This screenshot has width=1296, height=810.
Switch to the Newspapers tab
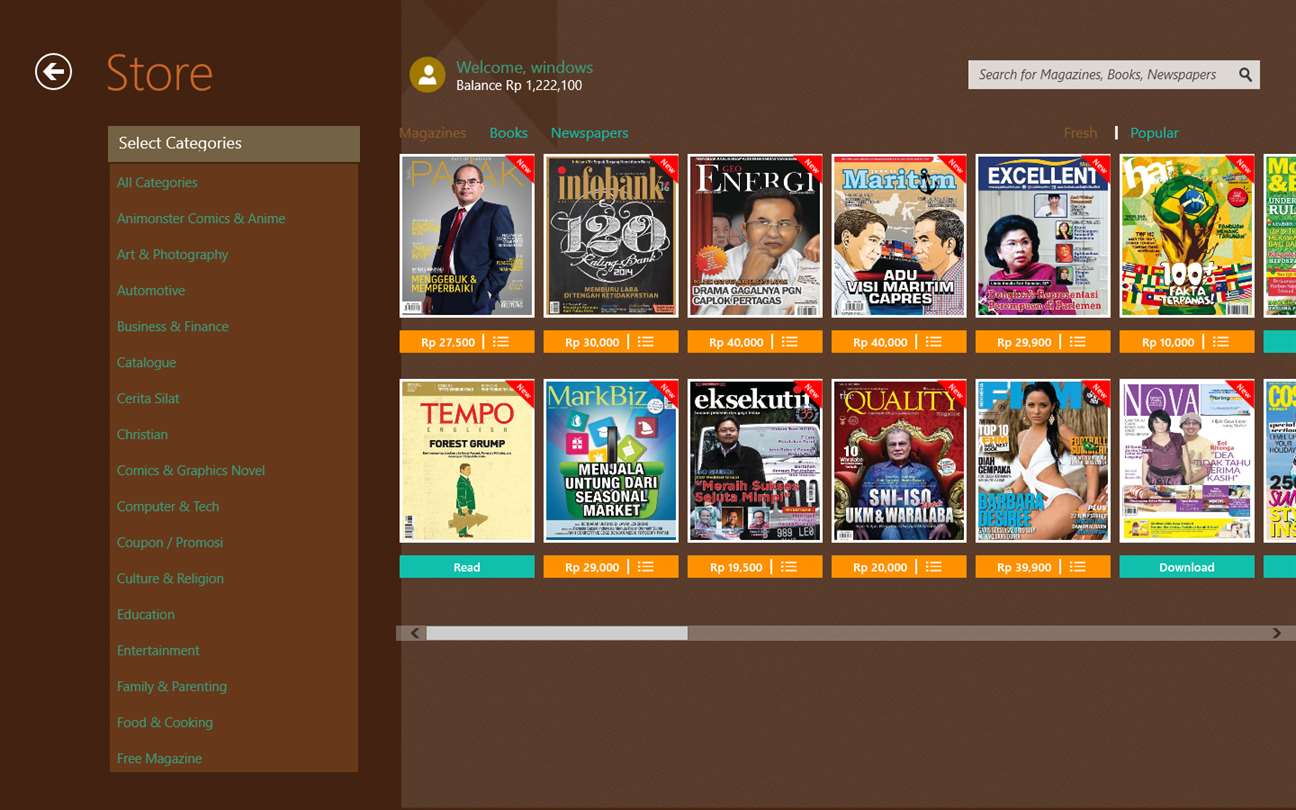(589, 133)
